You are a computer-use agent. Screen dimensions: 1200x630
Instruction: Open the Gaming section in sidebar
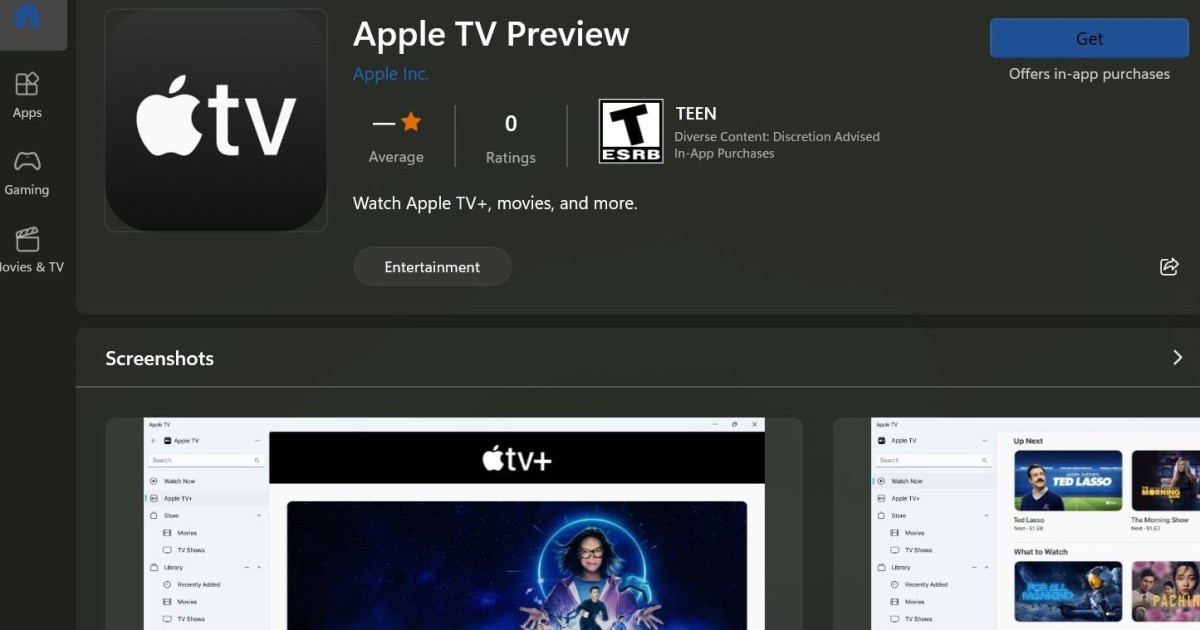(27, 172)
